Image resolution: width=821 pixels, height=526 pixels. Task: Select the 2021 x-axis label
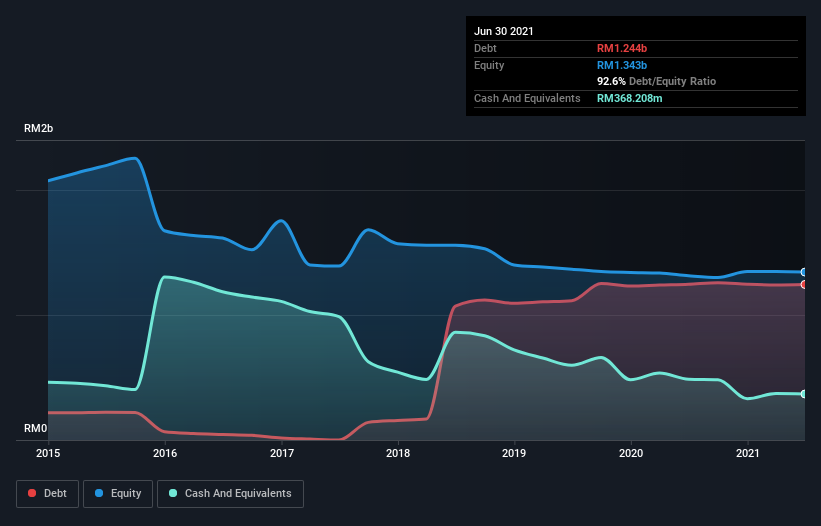coord(748,453)
